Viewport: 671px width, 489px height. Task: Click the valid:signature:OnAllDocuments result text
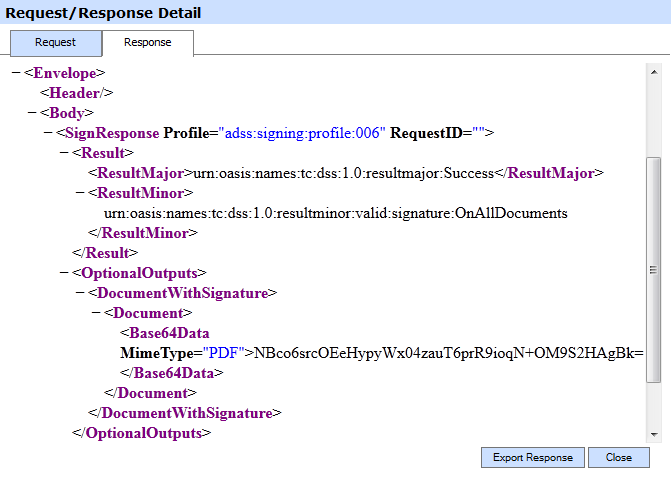click(x=336, y=213)
